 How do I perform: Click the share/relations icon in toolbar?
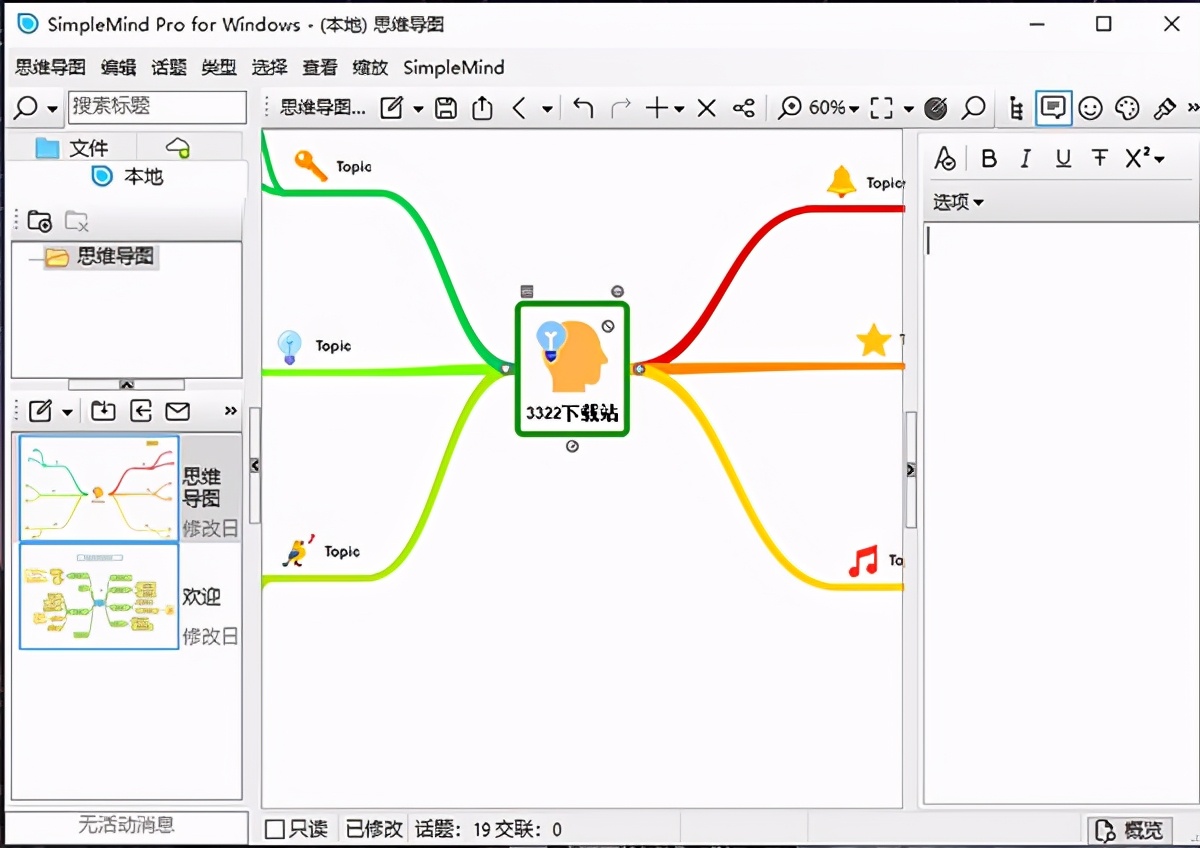pyautogui.click(x=743, y=107)
